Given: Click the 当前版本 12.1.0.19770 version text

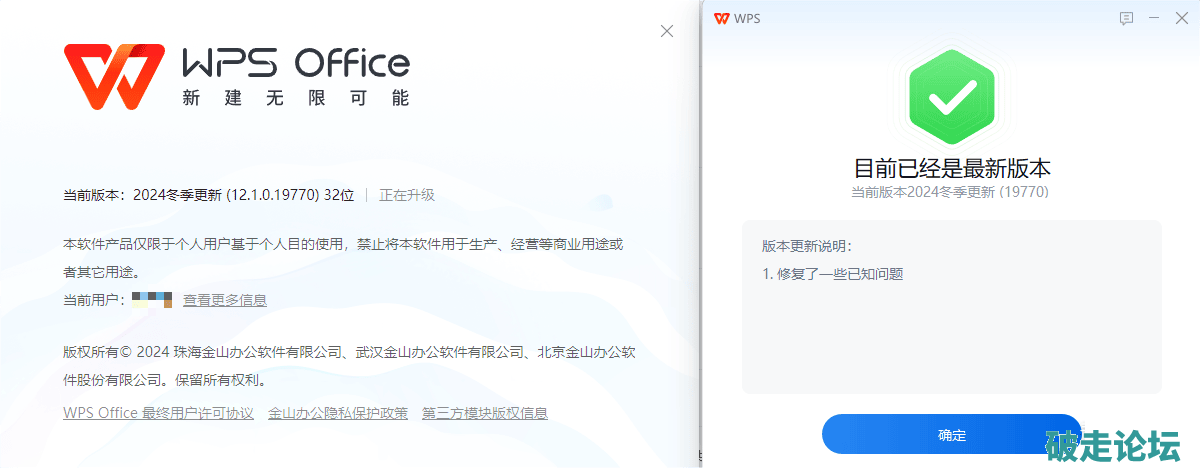Looking at the screenshot, I should click(208, 195).
